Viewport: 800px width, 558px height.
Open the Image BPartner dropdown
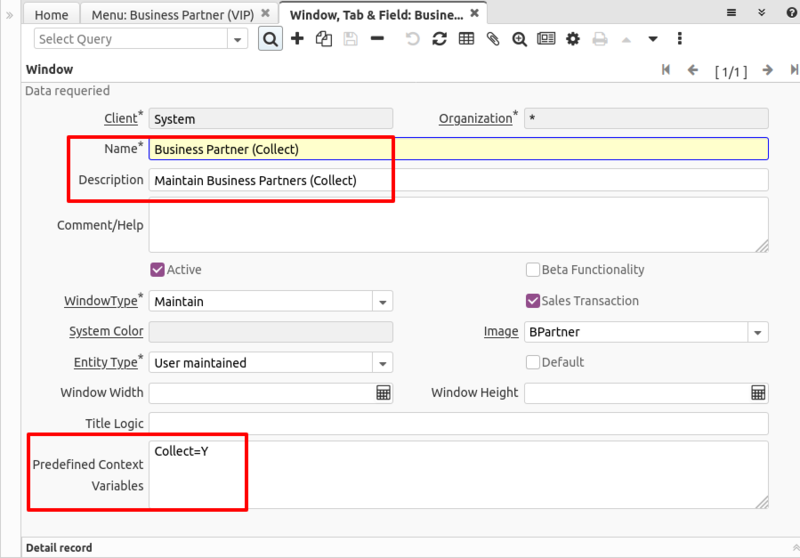[757, 332]
